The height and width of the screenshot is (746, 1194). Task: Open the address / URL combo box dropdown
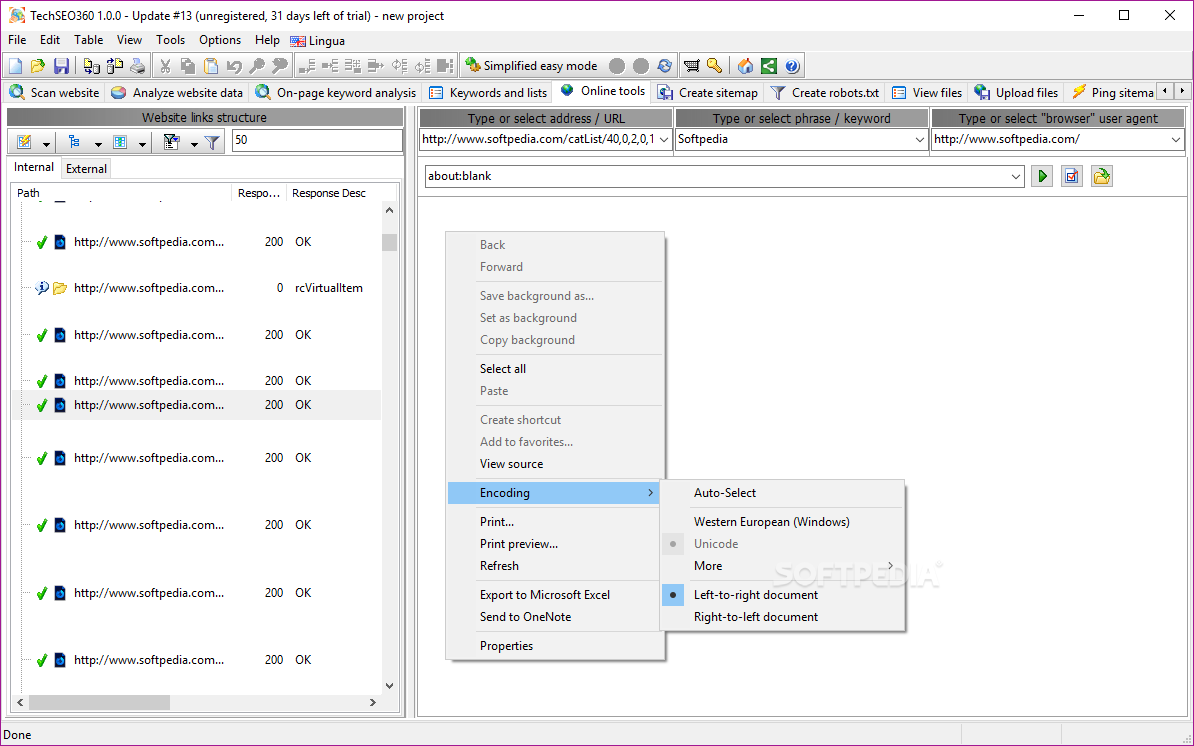(663, 139)
